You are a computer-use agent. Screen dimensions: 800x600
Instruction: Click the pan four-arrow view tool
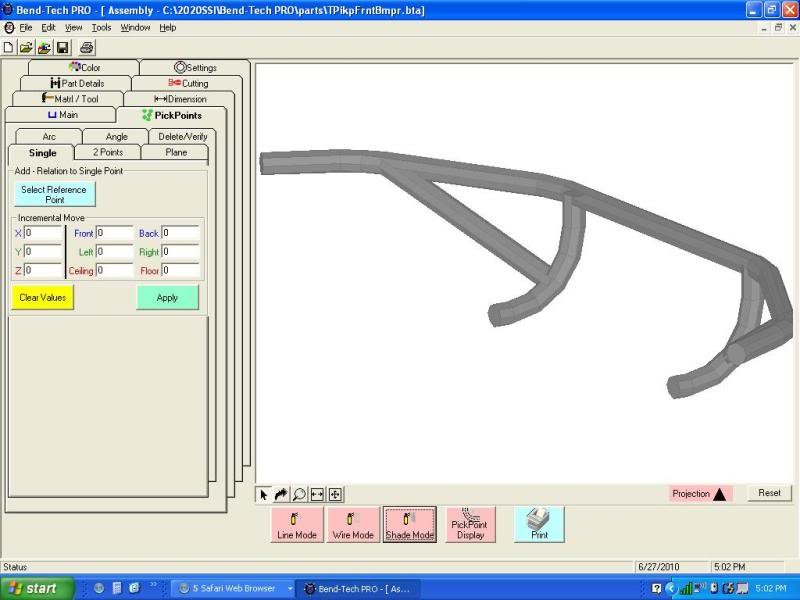[x=335, y=494]
